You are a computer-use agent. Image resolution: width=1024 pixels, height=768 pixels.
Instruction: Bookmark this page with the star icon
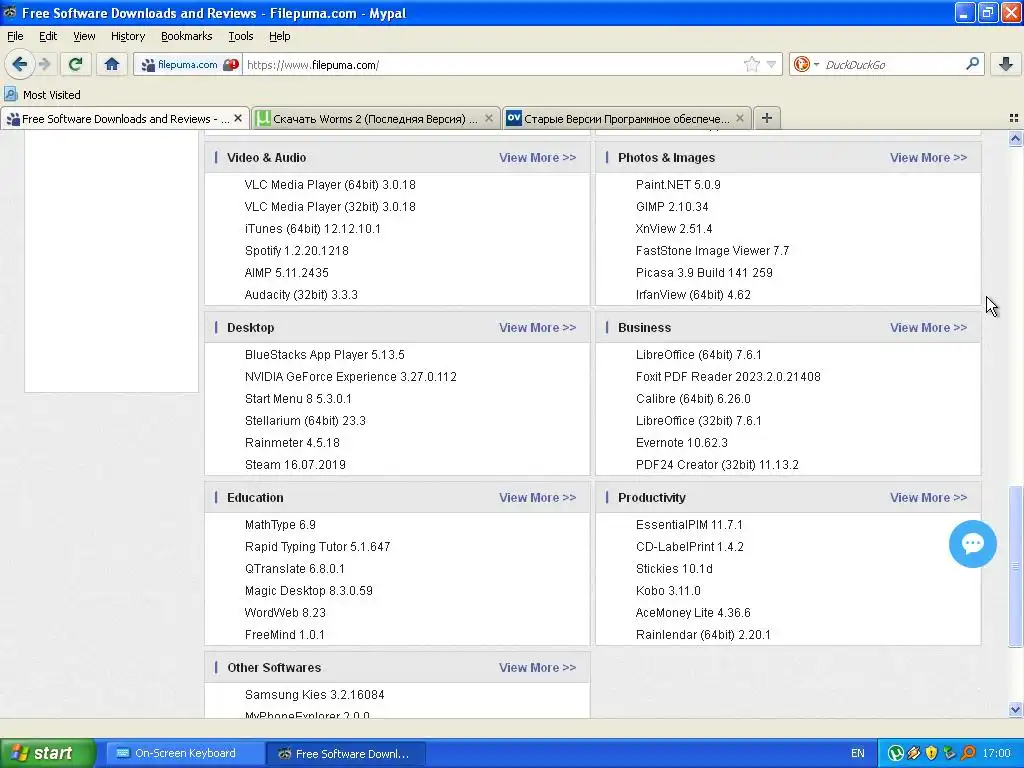tap(752, 64)
